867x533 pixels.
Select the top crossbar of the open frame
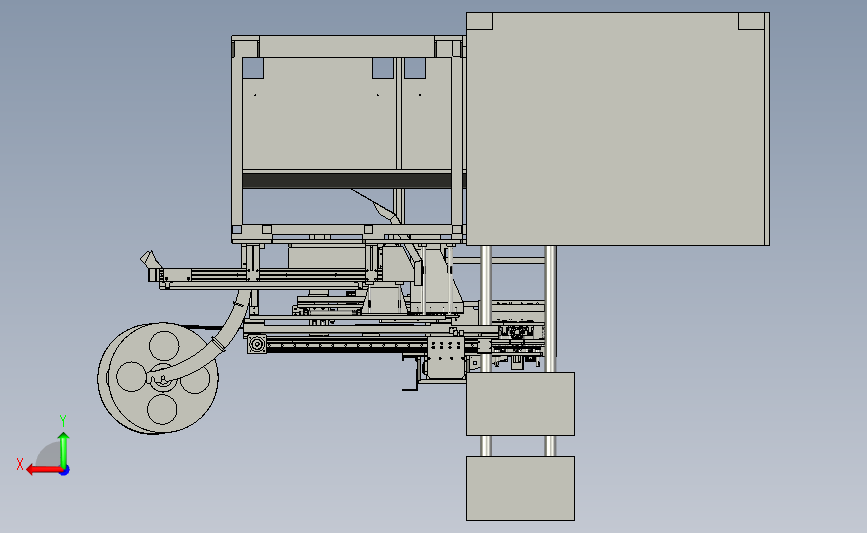(x=347, y=46)
